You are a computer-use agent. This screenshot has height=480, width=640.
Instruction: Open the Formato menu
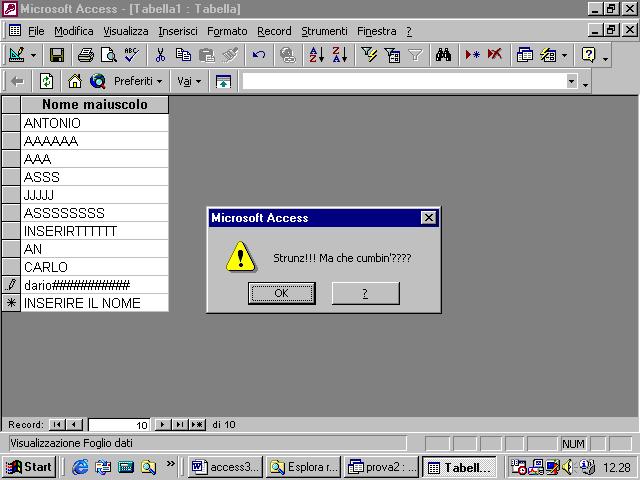click(227, 31)
